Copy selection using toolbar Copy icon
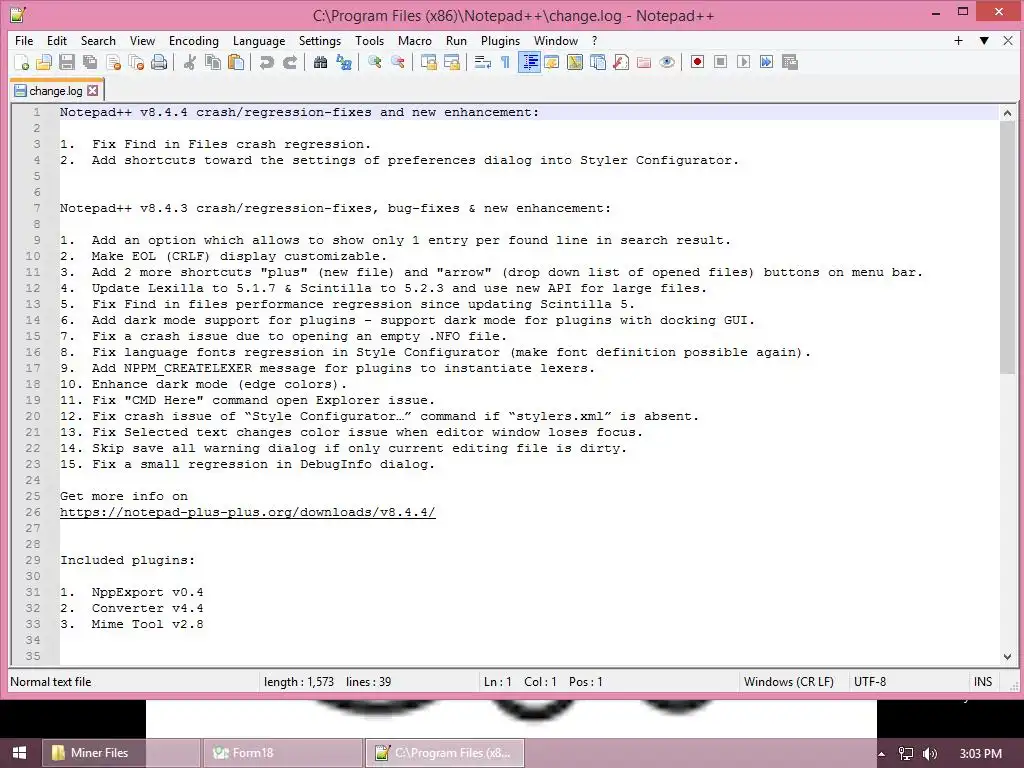The height and width of the screenshot is (768, 1024). [213, 62]
